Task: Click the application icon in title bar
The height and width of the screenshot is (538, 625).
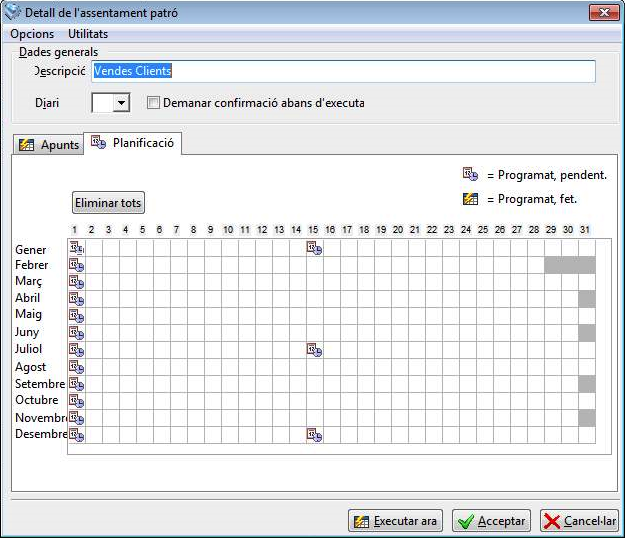Action: (12, 12)
